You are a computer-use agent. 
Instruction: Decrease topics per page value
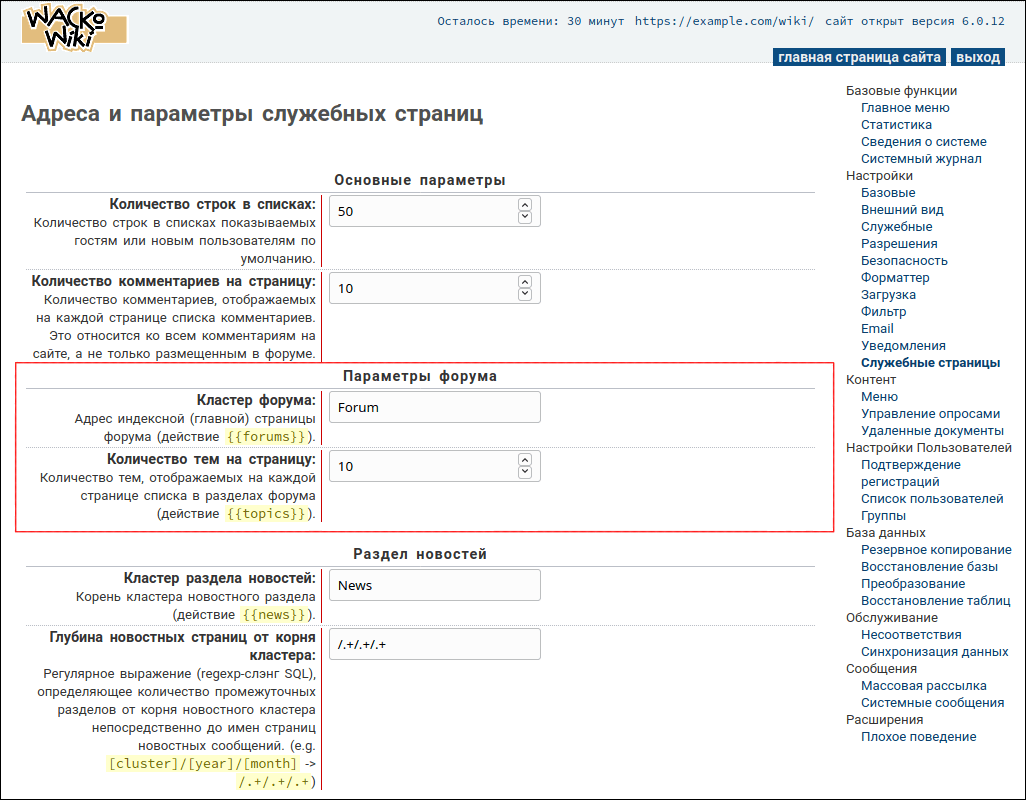point(525,472)
